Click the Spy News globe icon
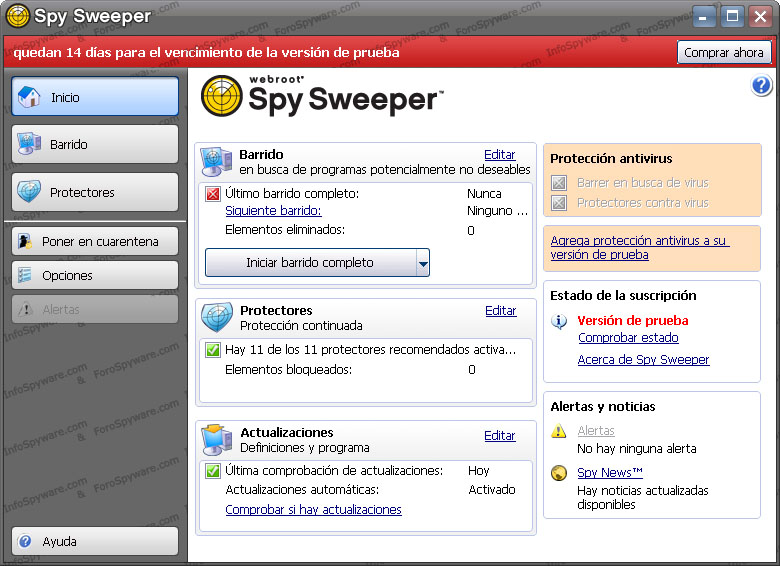 559,472
